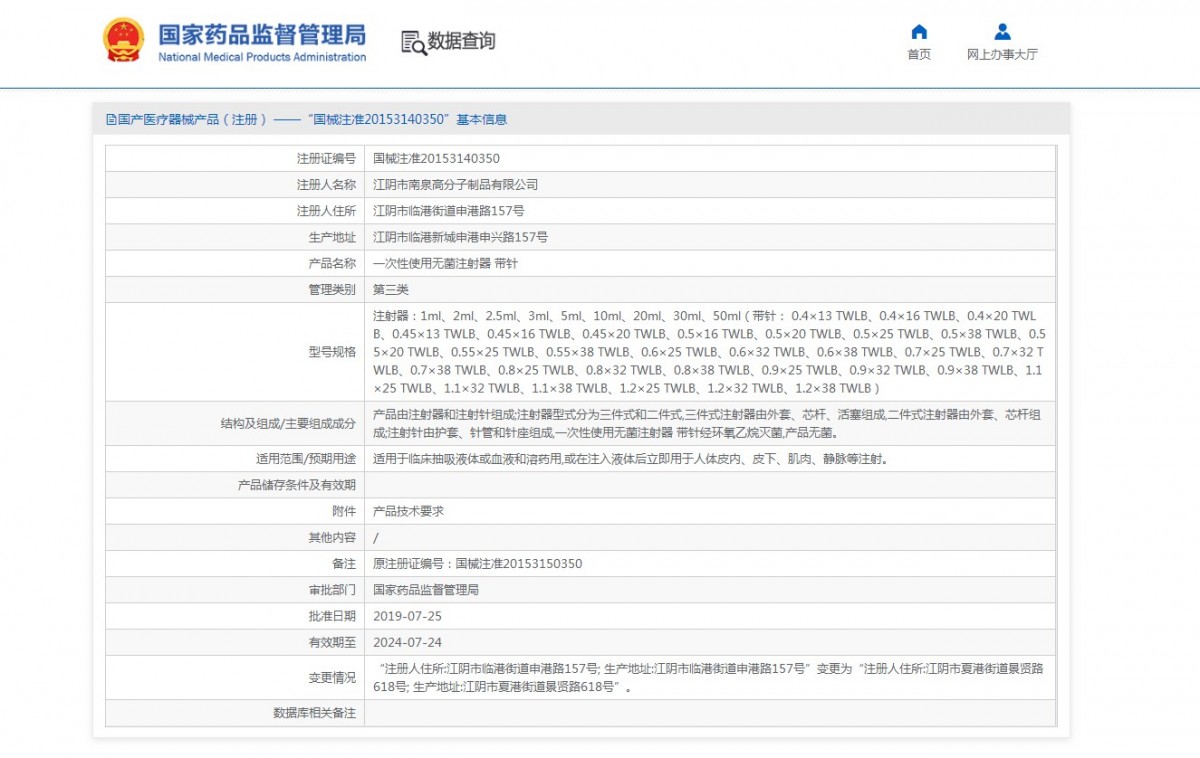Viewport: 1200px width, 758px height.
Task: Click the 国家药品监督管理局 site title
Action: (262, 35)
